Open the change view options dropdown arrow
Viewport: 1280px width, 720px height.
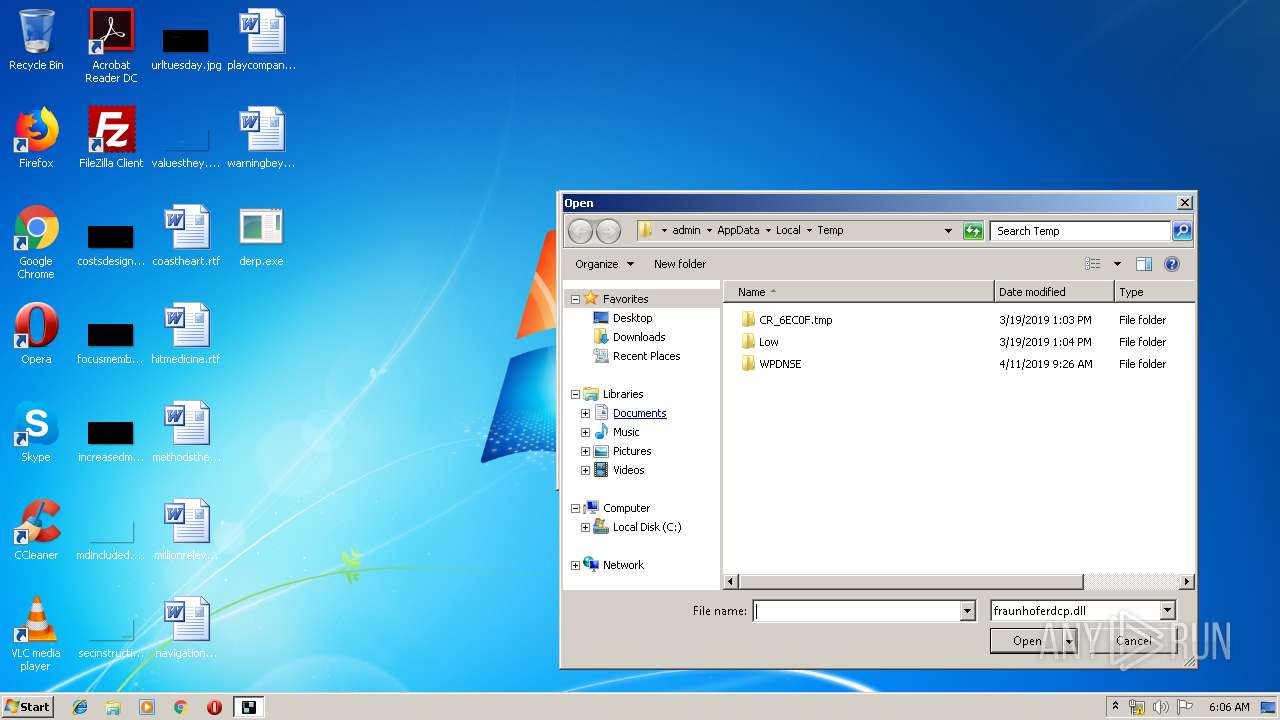click(x=1117, y=264)
